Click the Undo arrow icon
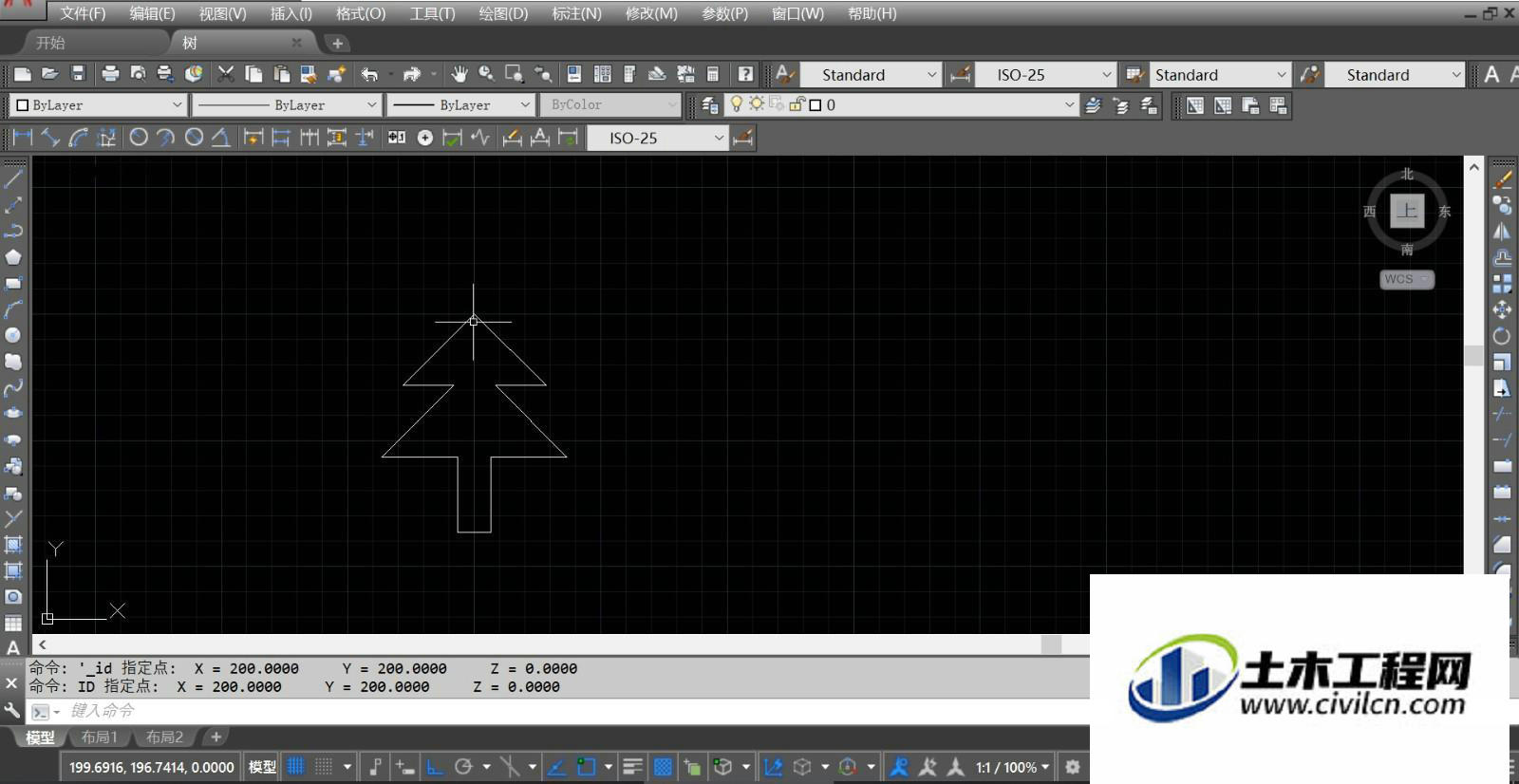This screenshot has width=1519, height=784. click(x=369, y=74)
